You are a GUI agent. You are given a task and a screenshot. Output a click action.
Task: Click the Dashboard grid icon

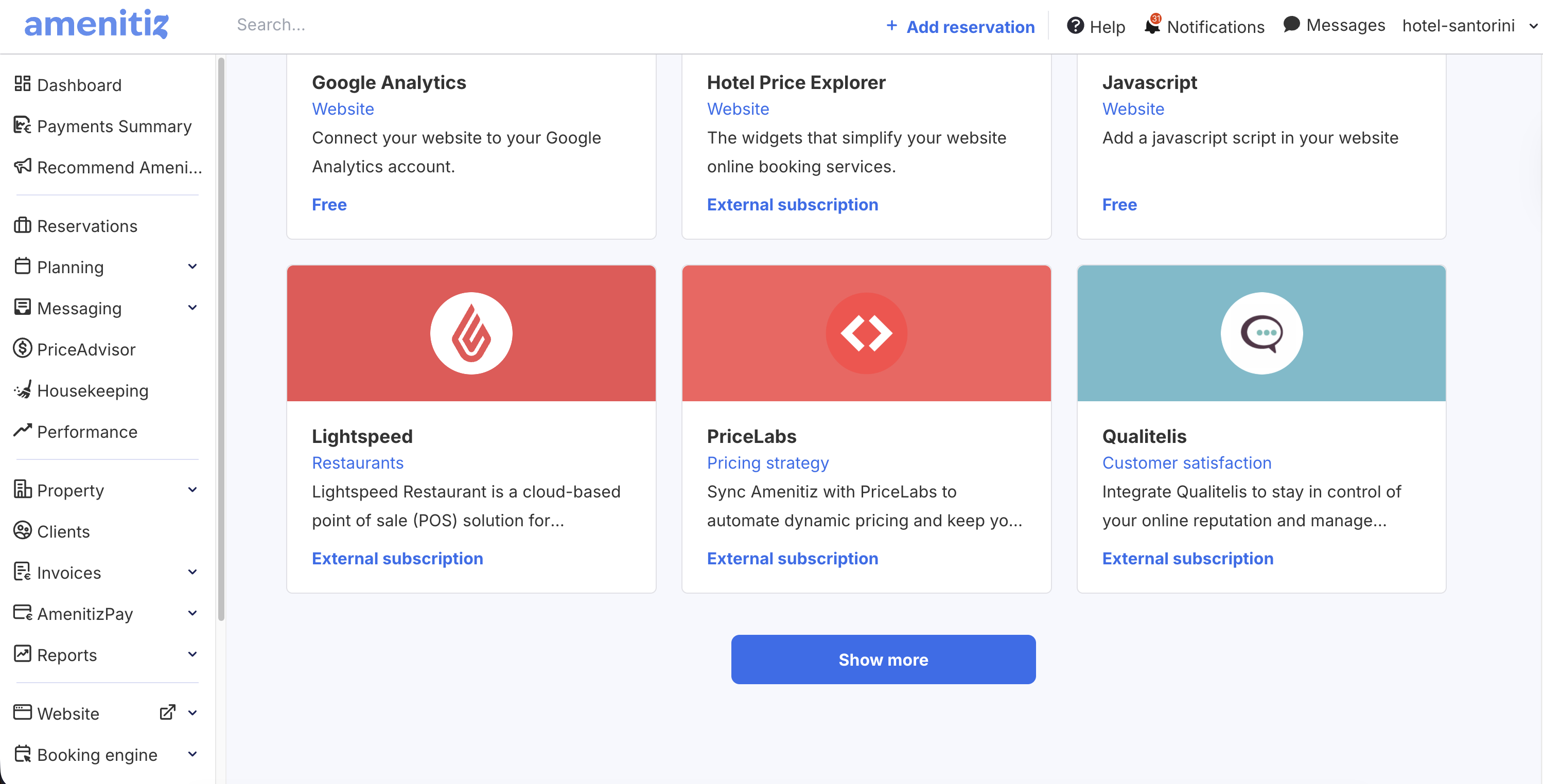pyautogui.click(x=23, y=84)
